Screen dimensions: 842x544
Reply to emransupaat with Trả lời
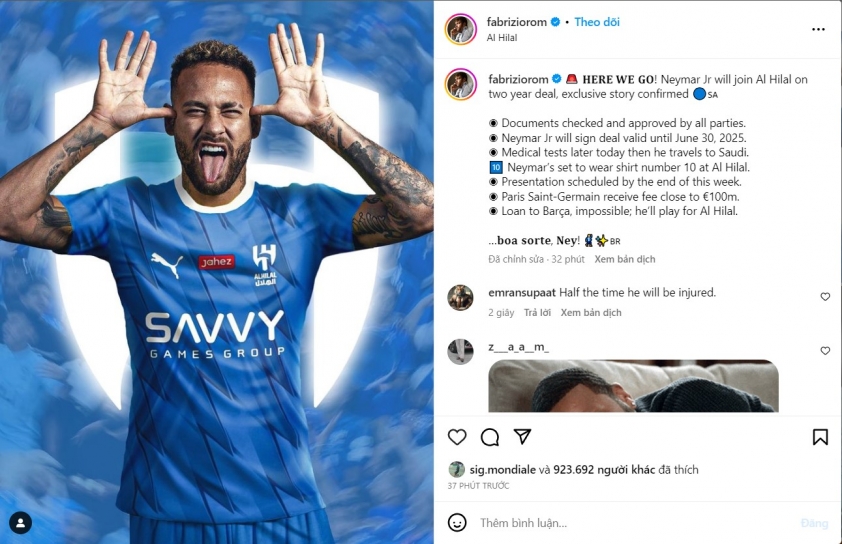537,313
